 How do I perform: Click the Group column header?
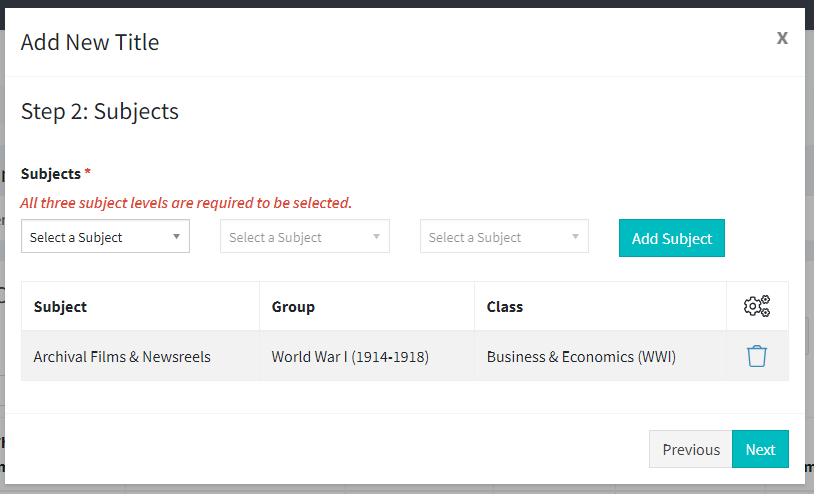click(x=293, y=307)
